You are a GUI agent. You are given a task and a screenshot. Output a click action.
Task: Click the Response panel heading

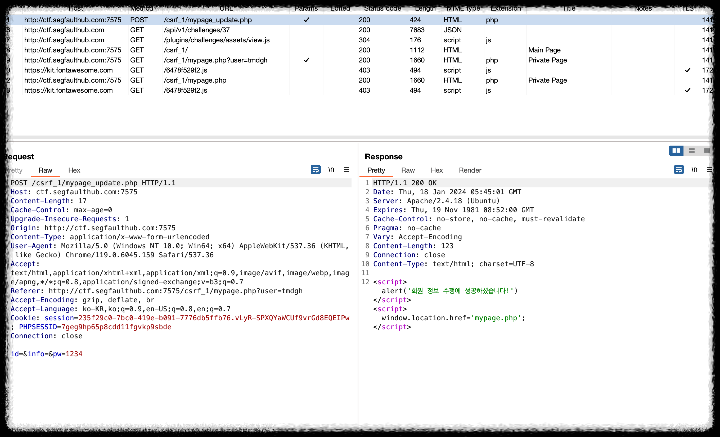pyautogui.click(x=383, y=157)
